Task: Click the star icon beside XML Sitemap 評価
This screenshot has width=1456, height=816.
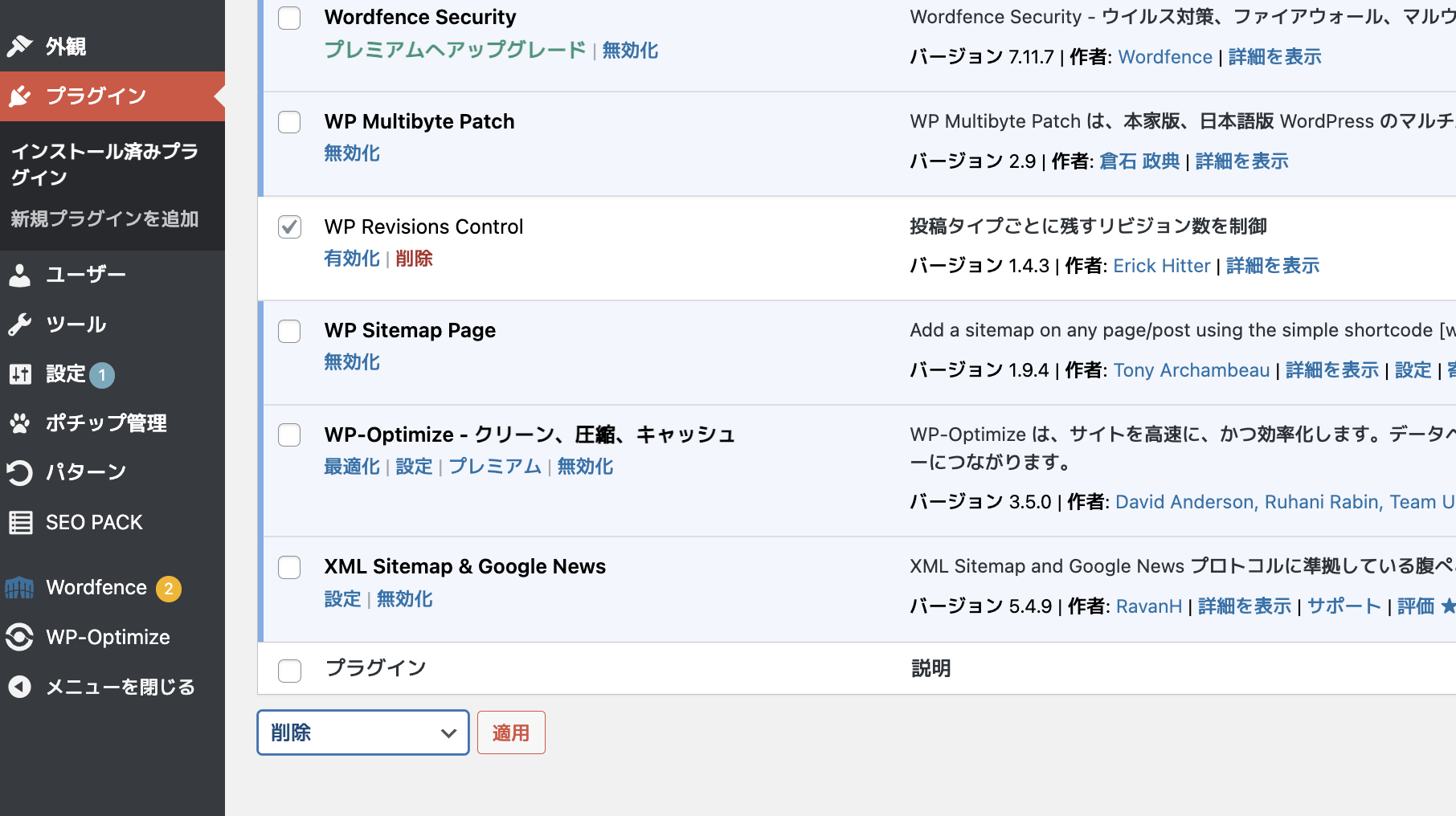Action: click(1448, 606)
